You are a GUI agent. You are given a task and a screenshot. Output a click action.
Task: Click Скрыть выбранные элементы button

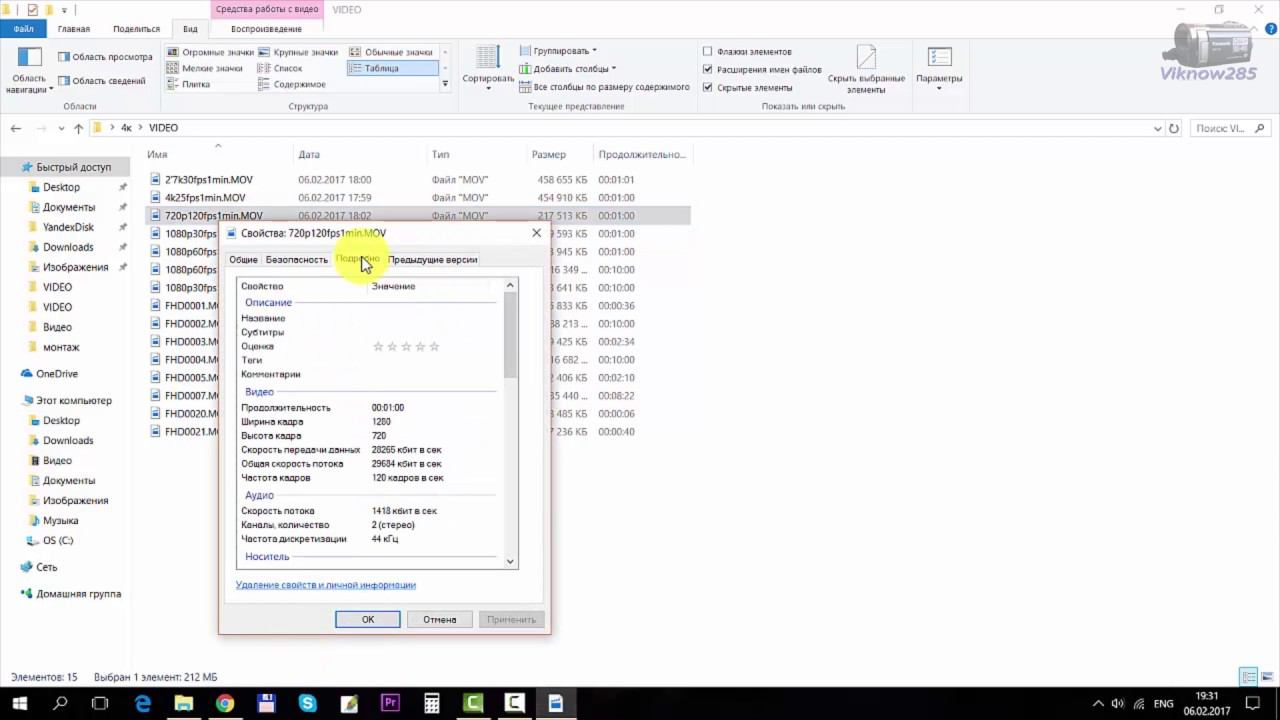click(x=866, y=70)
